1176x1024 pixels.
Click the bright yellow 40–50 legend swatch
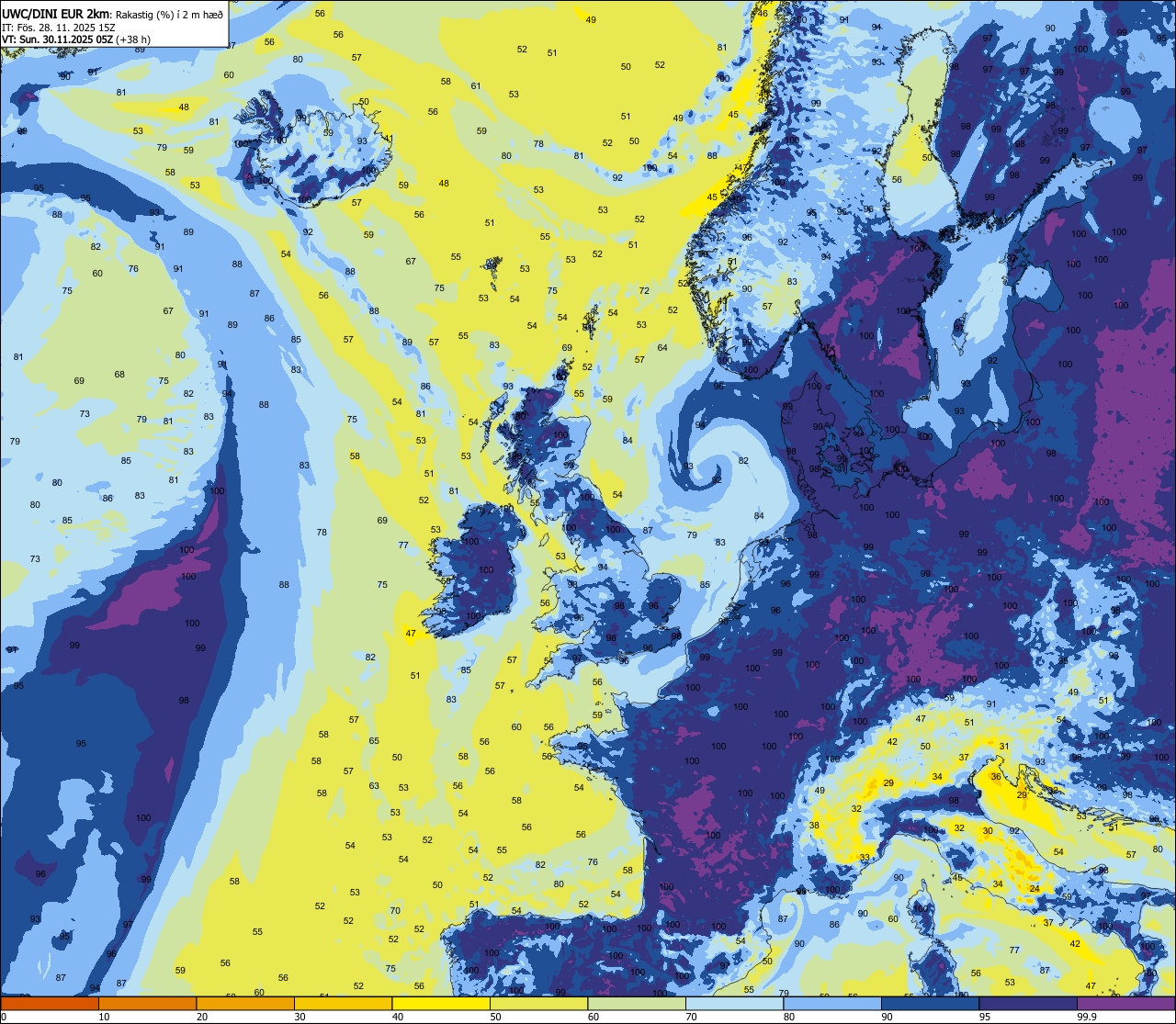(x=441, y=1003)
